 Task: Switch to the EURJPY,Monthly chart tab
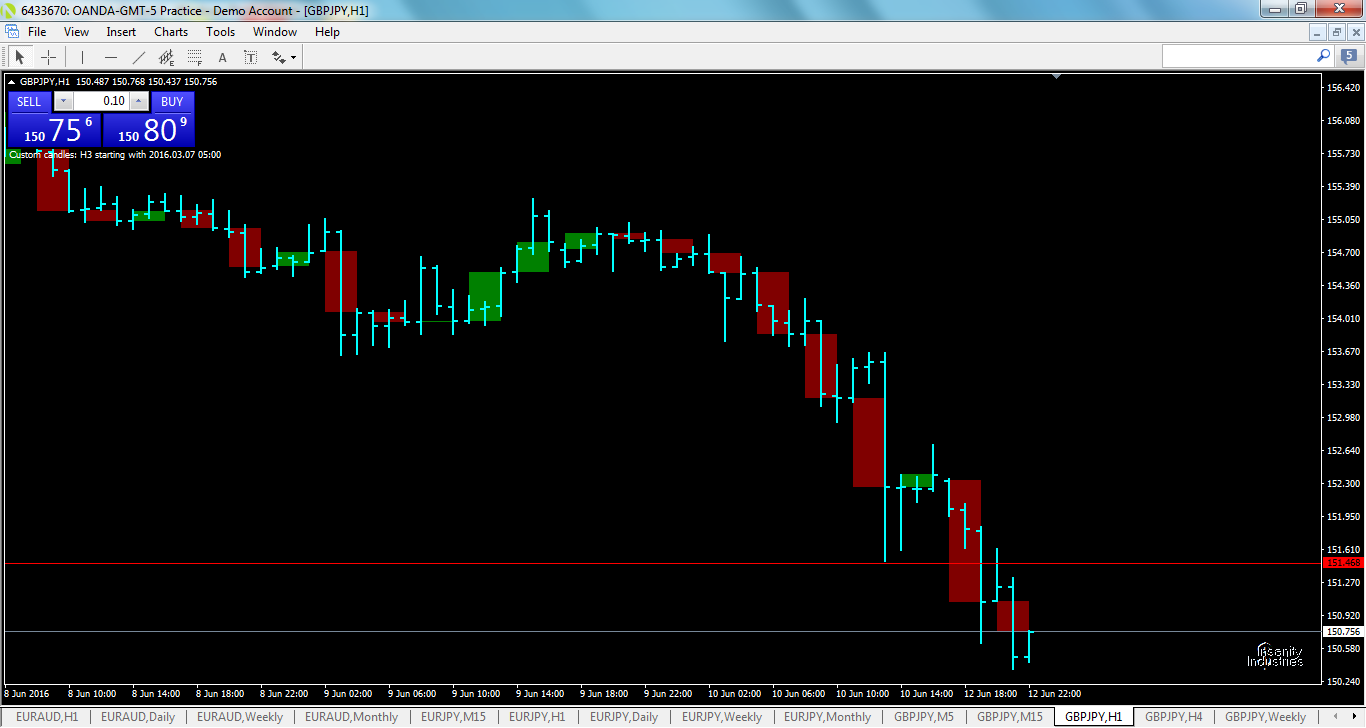[x=827, y=717]
